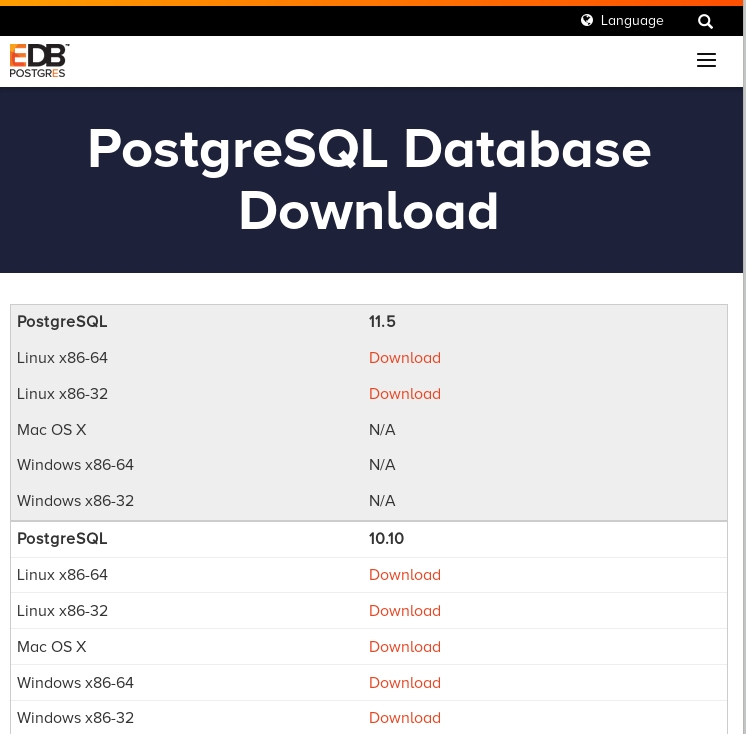746x734 pixels.
Task: Select the Mac OS X label in the 10.10 section
Action: (x=52, y=647)
